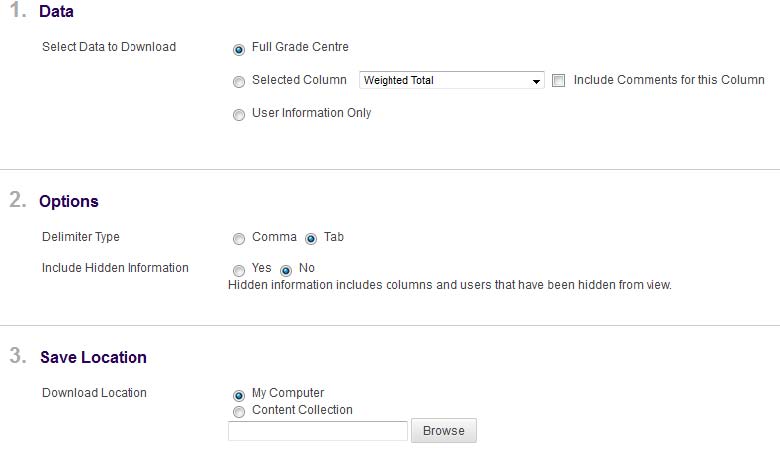Choose Yes for Include Hidden Information

(239, 270)
